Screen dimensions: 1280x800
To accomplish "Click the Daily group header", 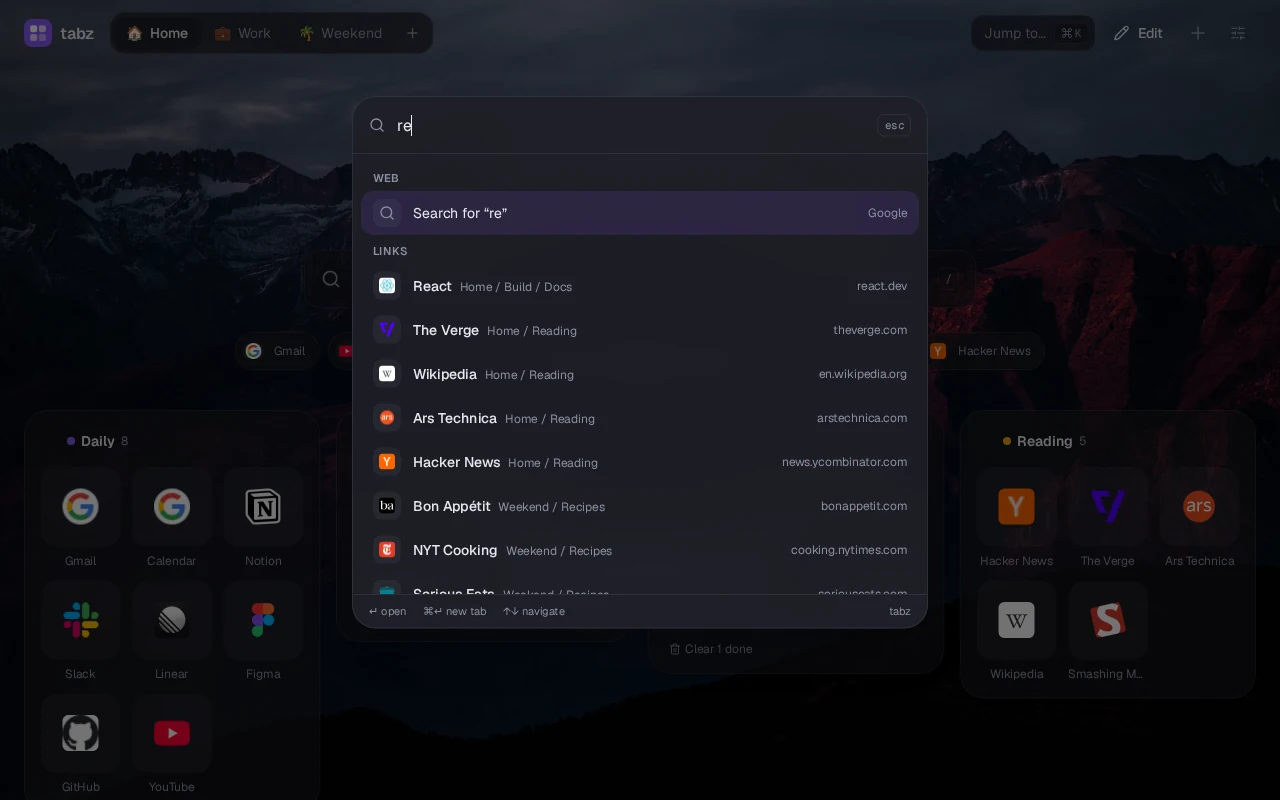I will (98, 441).
